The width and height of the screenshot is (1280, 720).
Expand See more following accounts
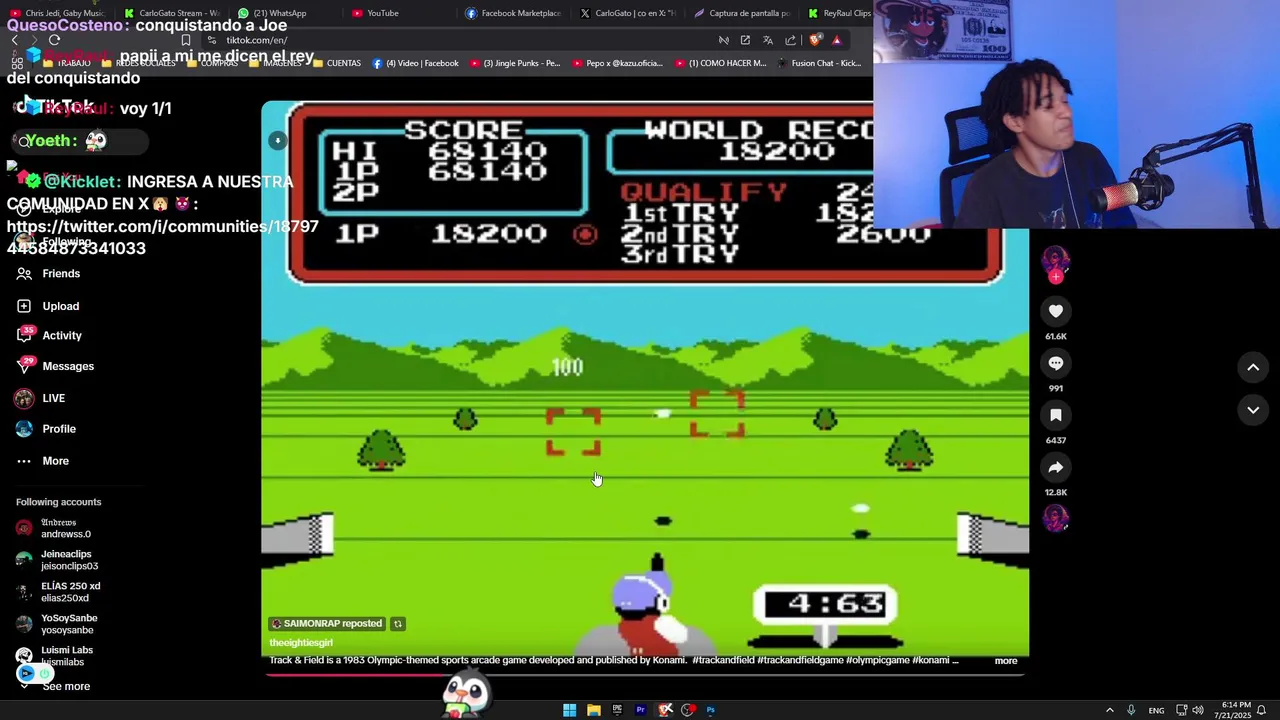(57, 686)
